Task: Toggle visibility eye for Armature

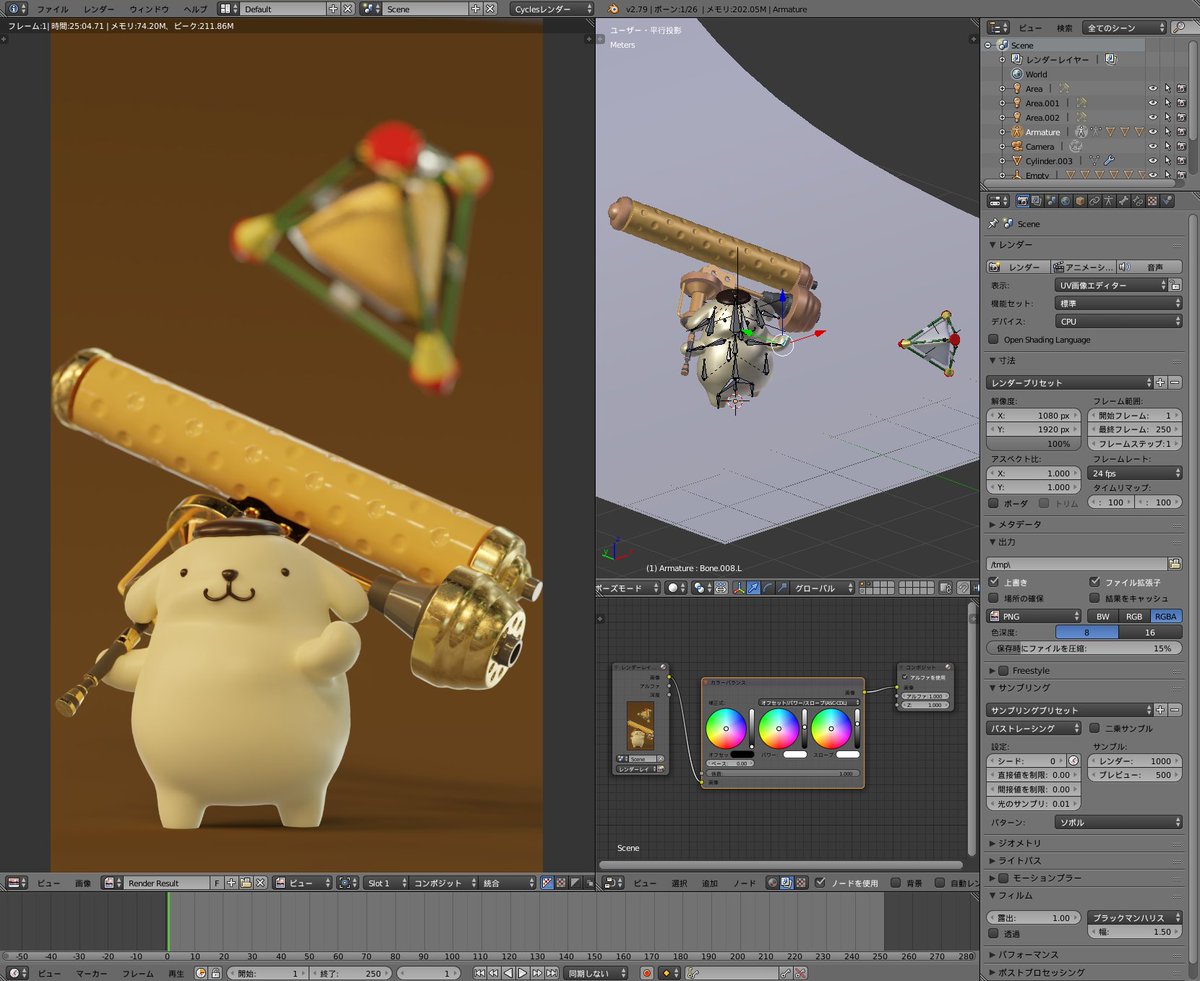Action: [x=1153, y=132]
